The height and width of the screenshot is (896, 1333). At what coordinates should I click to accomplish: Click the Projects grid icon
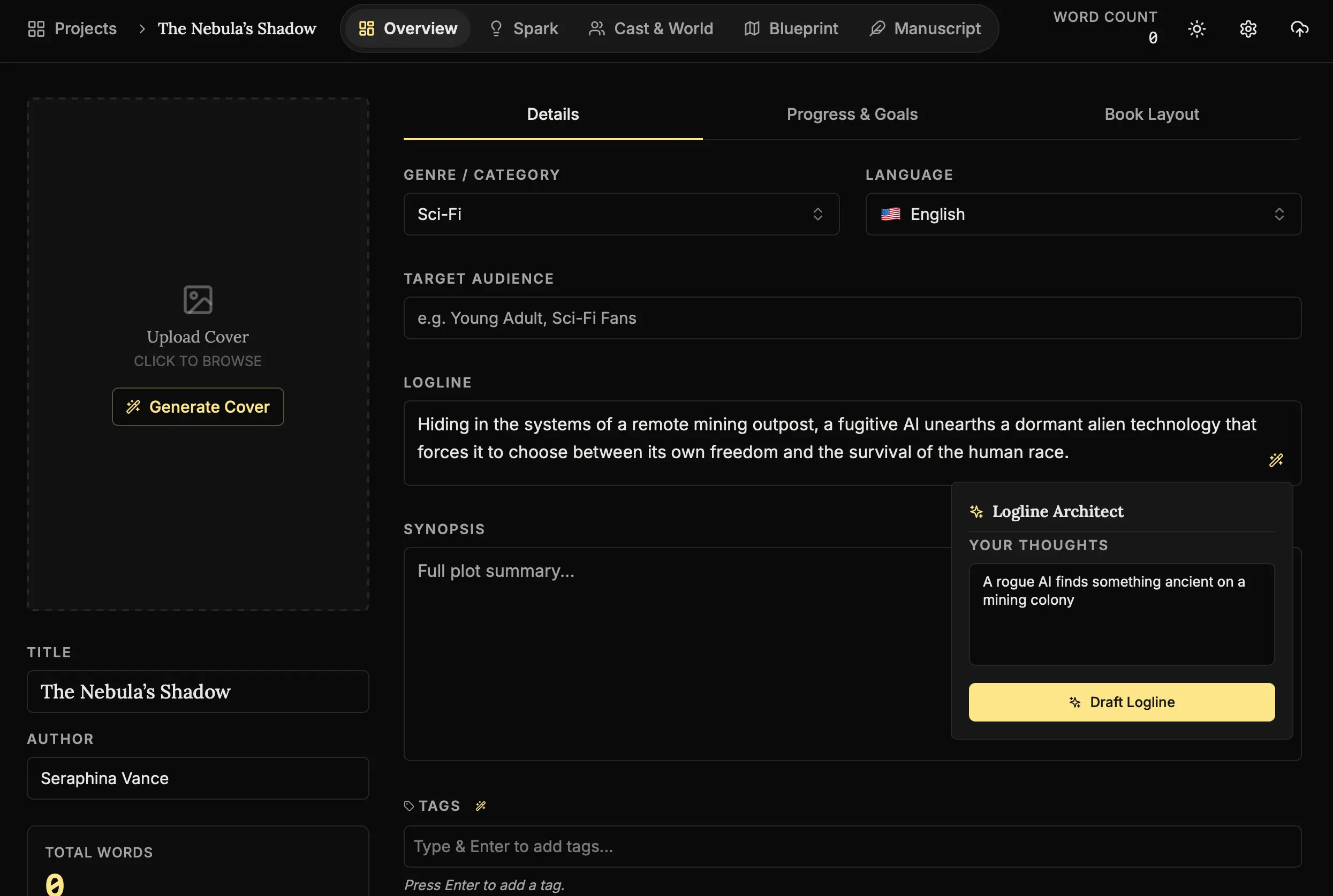tap(36, 28)
